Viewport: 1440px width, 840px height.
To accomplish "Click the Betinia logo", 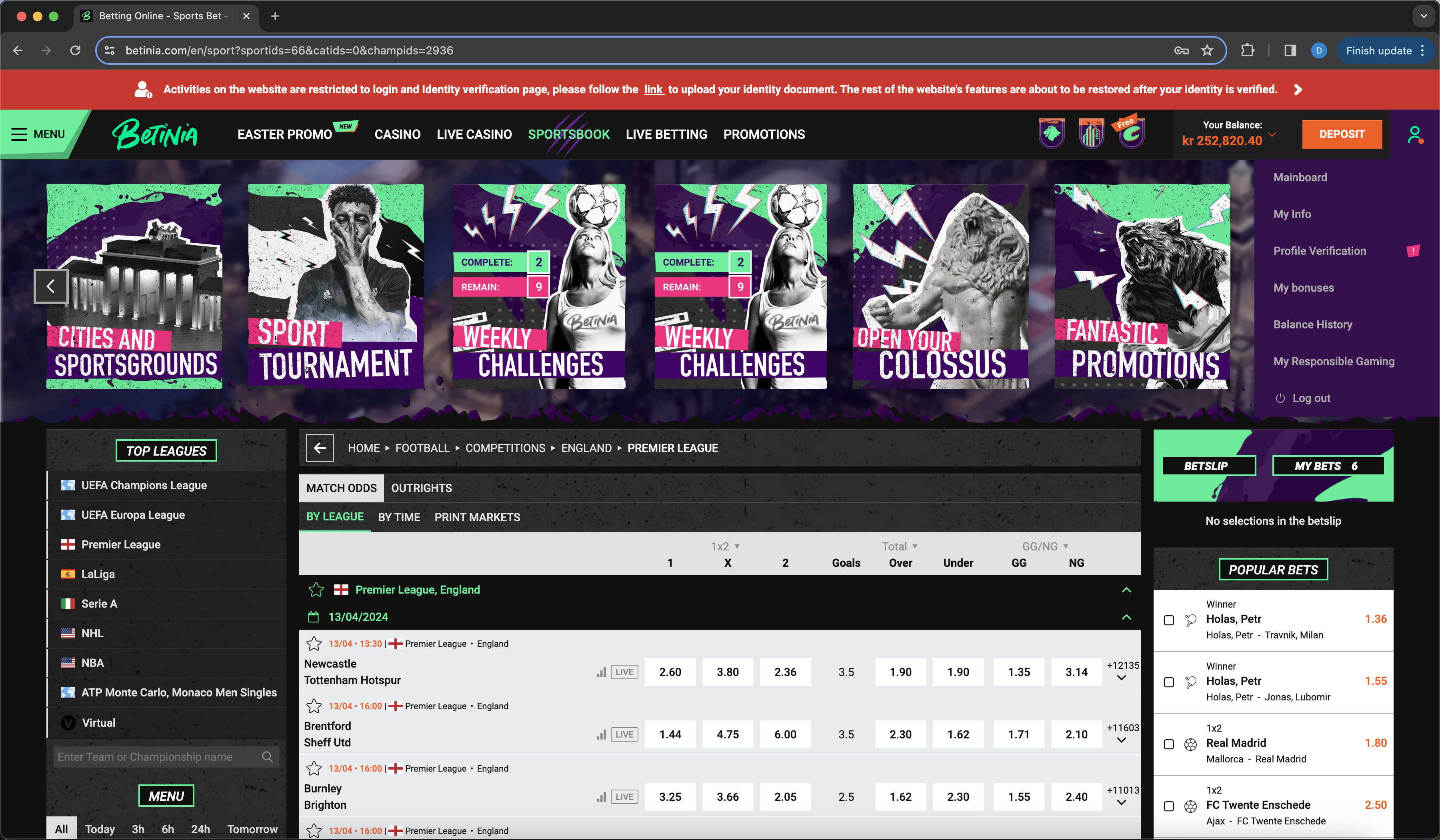I will point(155,134).
